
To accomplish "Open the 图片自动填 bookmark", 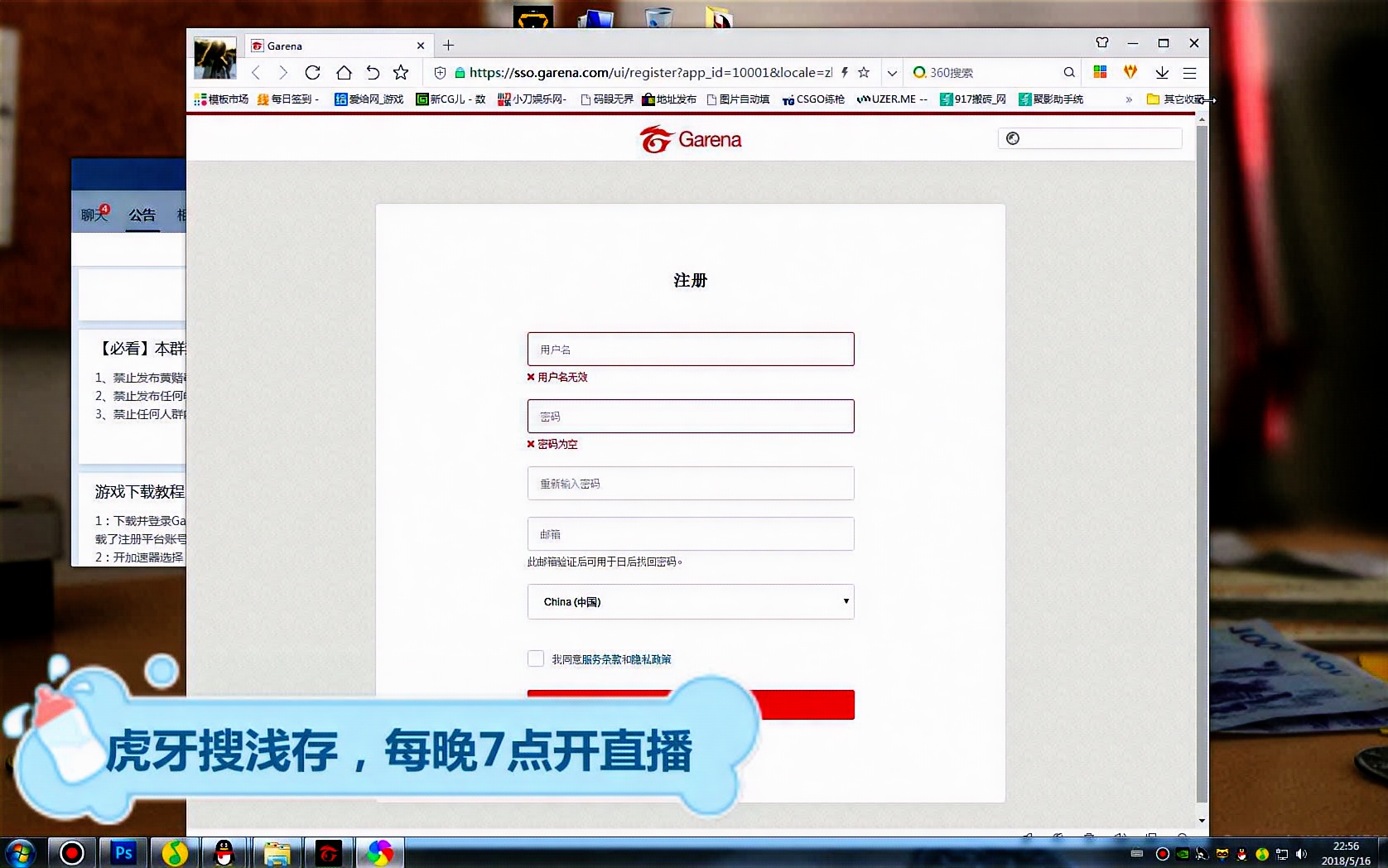I will coord(738,99).
